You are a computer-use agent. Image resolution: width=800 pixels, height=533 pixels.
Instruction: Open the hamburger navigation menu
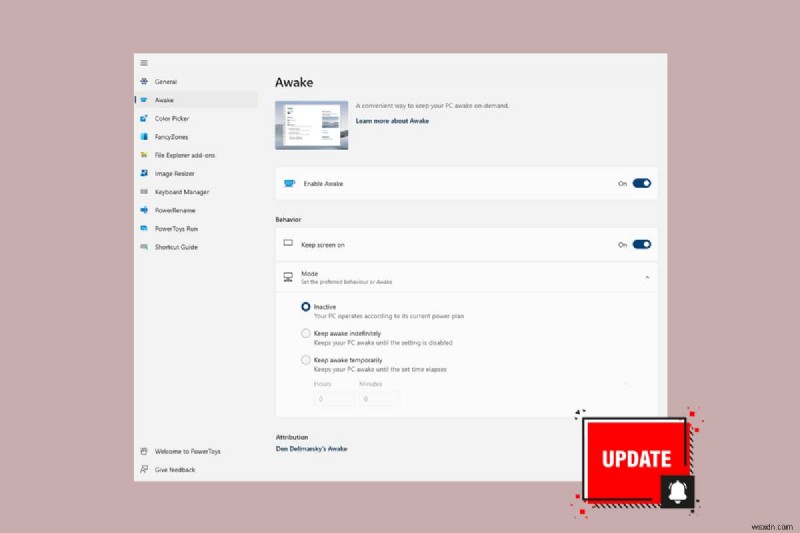coord(144,63)
